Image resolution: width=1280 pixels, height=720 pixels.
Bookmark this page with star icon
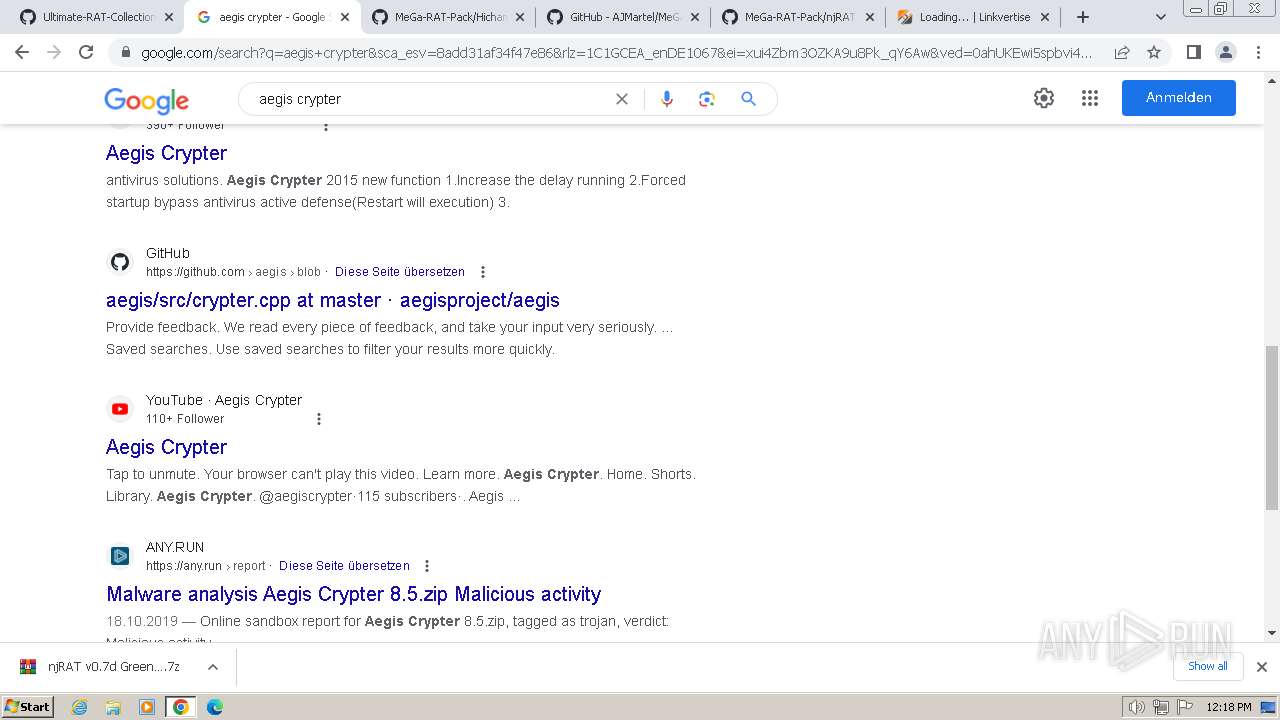(1154, 52)
